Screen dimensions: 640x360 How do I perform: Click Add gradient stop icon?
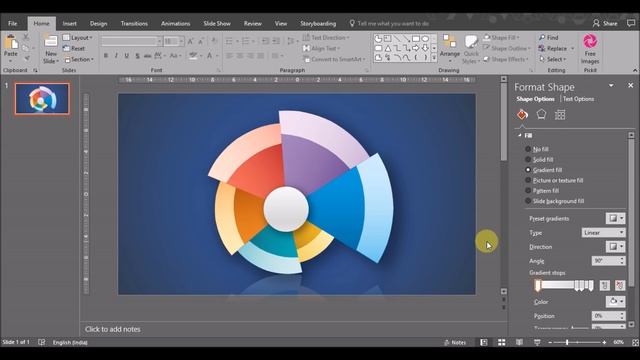pos(604,285)
